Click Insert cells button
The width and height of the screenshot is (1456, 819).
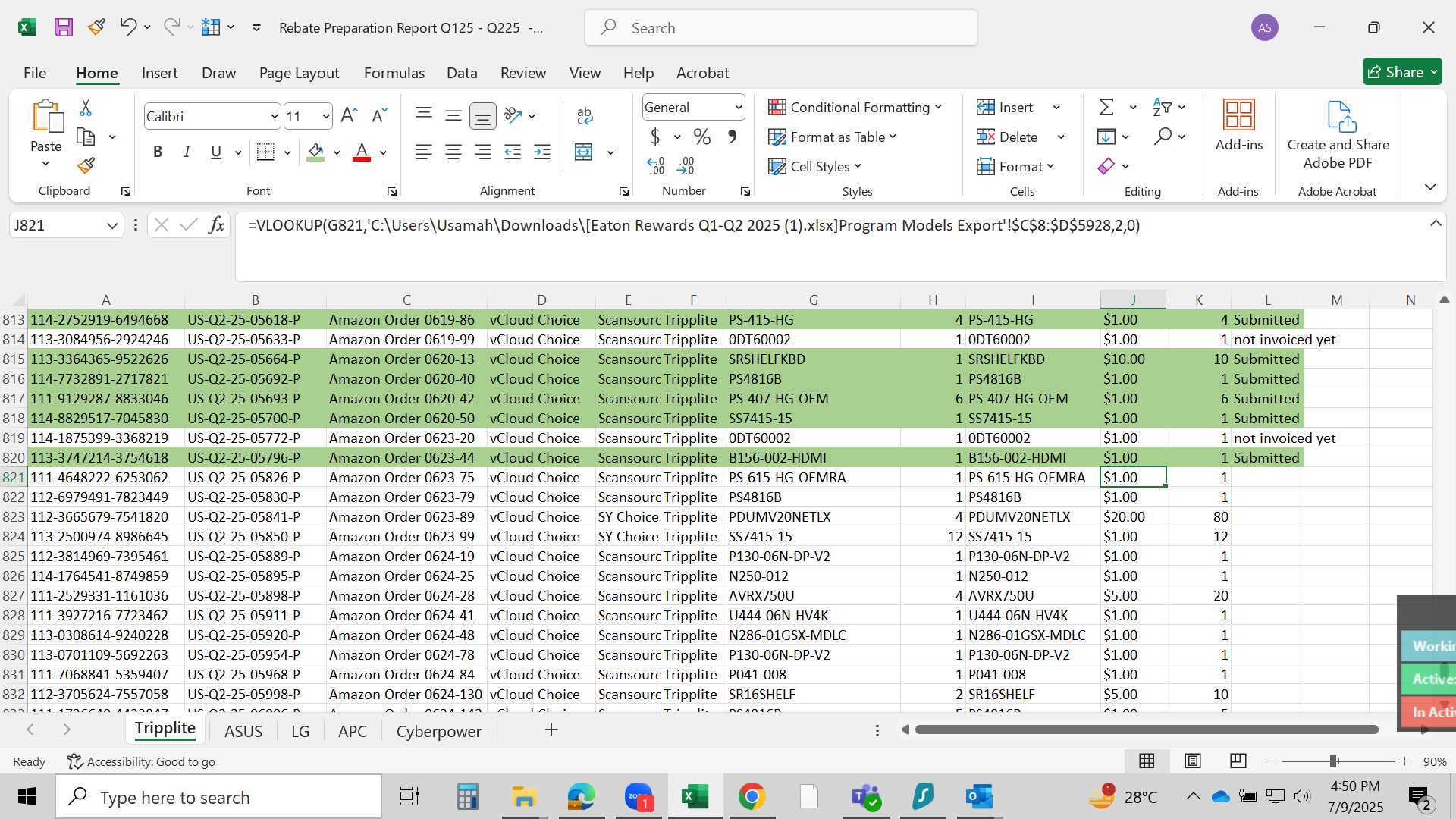(1004, 108)
